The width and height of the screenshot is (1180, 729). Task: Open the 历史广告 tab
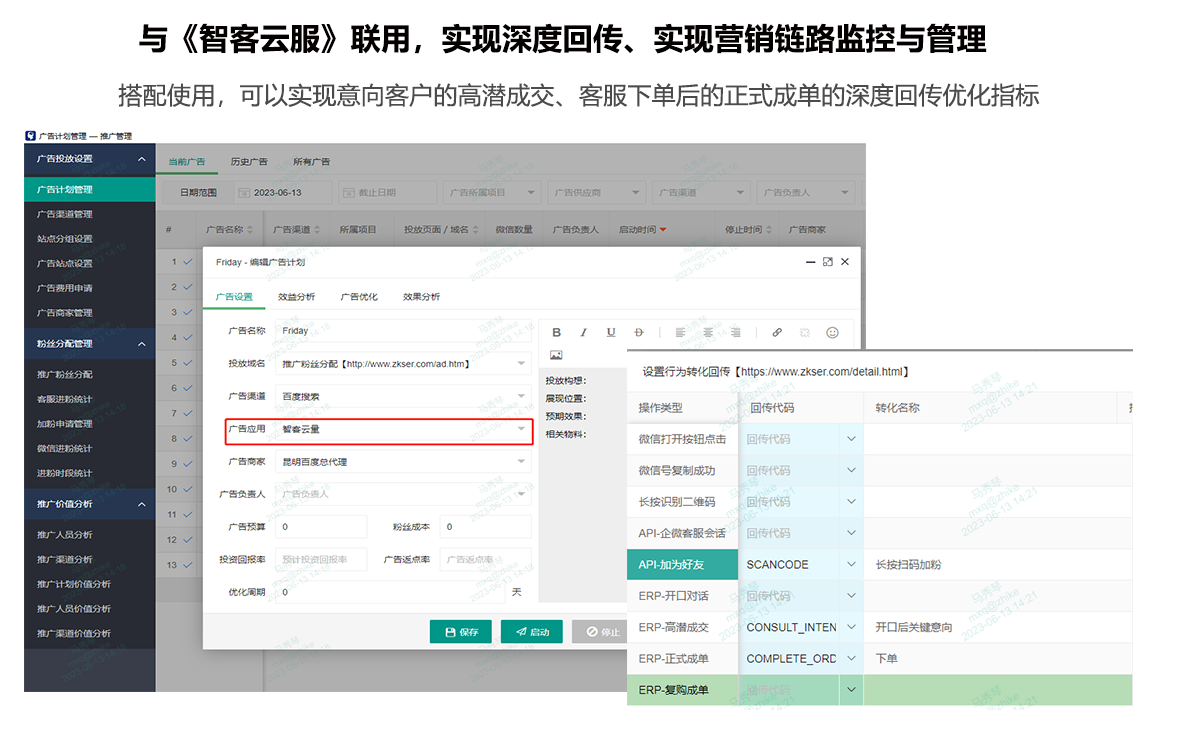click(x=249, y=162)
